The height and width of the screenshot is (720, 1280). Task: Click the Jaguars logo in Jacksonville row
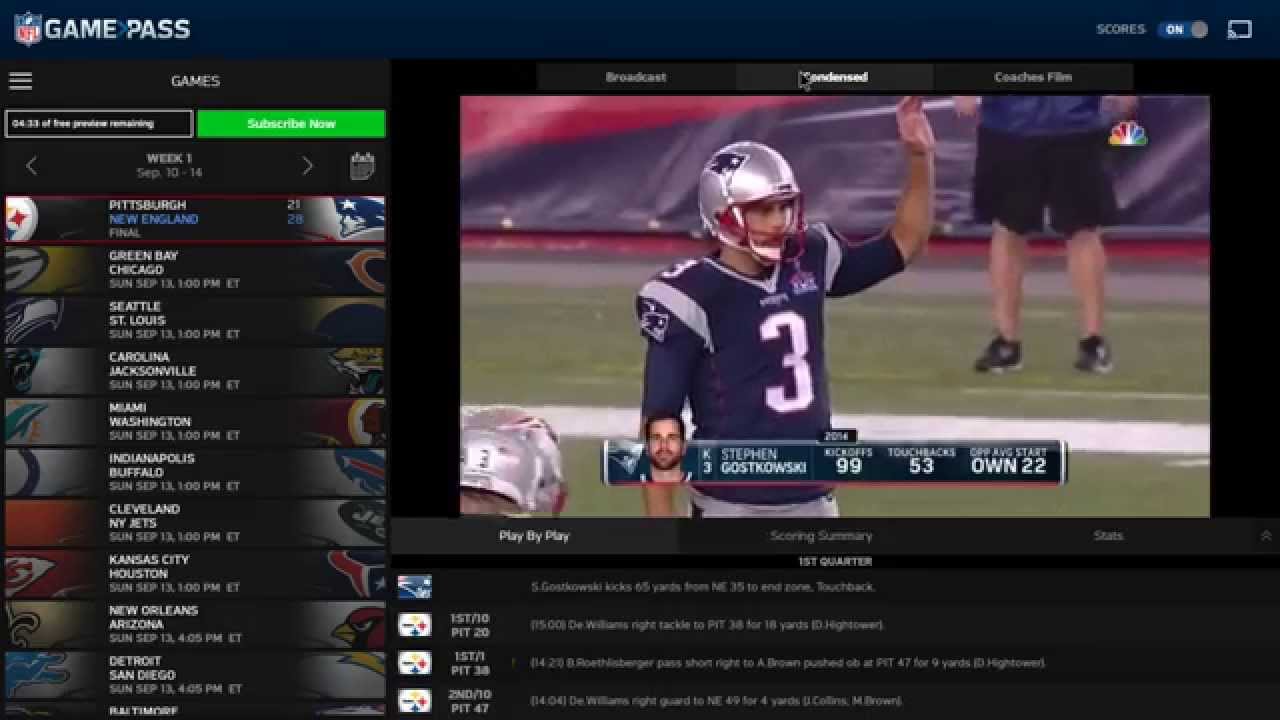click(x=358, y=371)
